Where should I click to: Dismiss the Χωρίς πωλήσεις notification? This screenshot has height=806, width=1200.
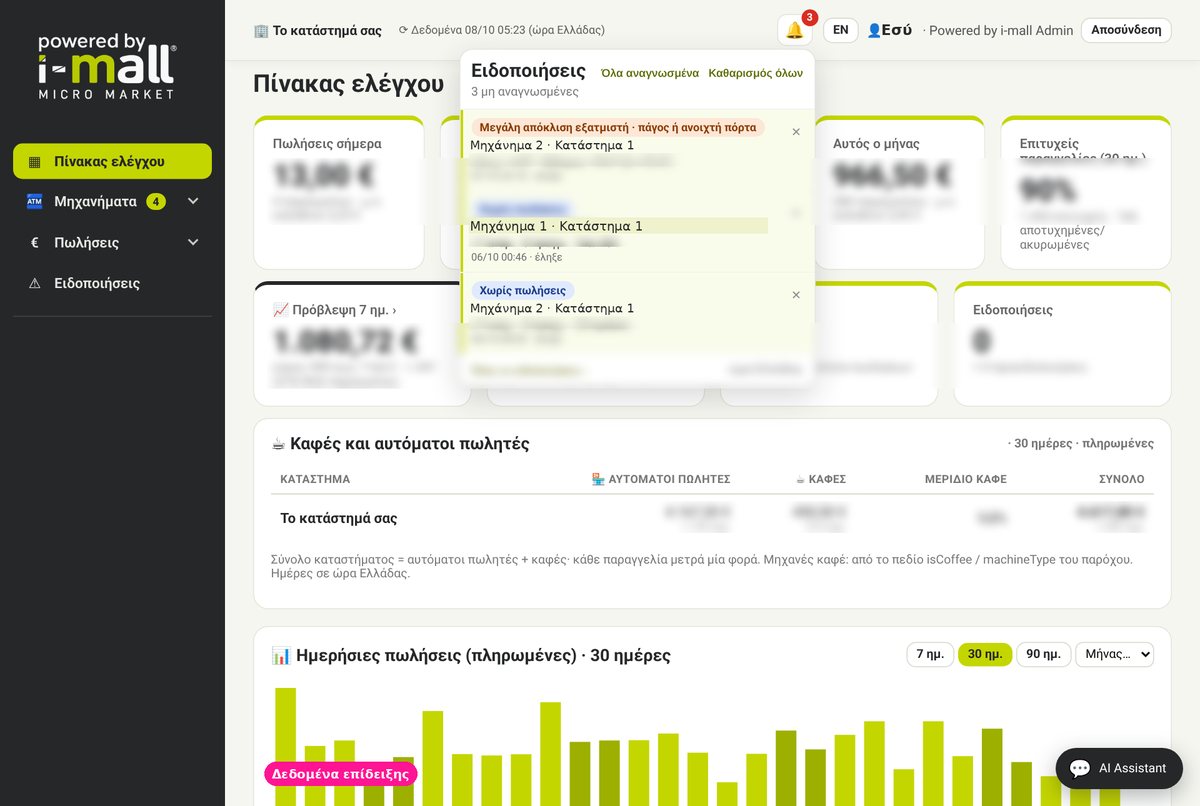[x=796, y=295]
